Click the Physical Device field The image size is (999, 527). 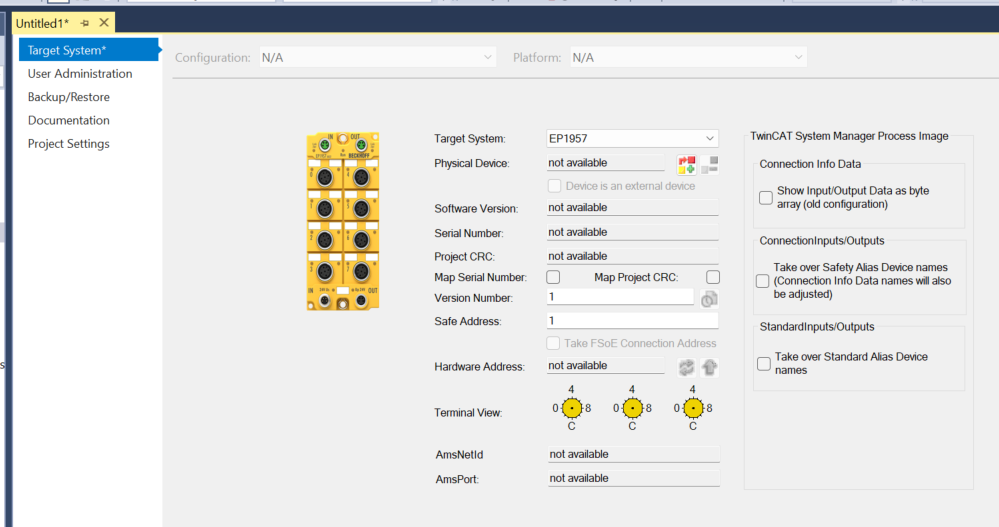click(x=606, y=162)
